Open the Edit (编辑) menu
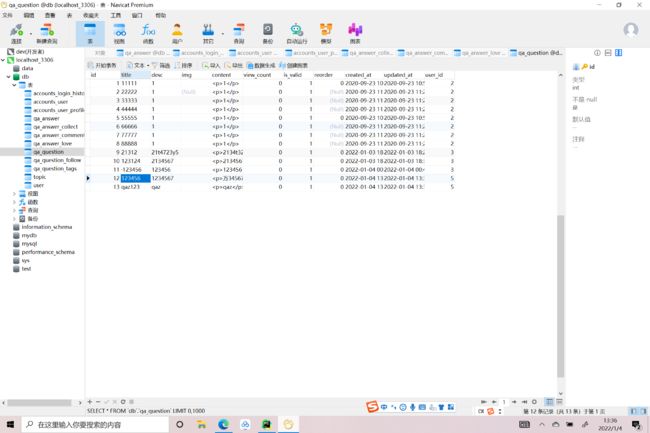 [x=29, y=15]
